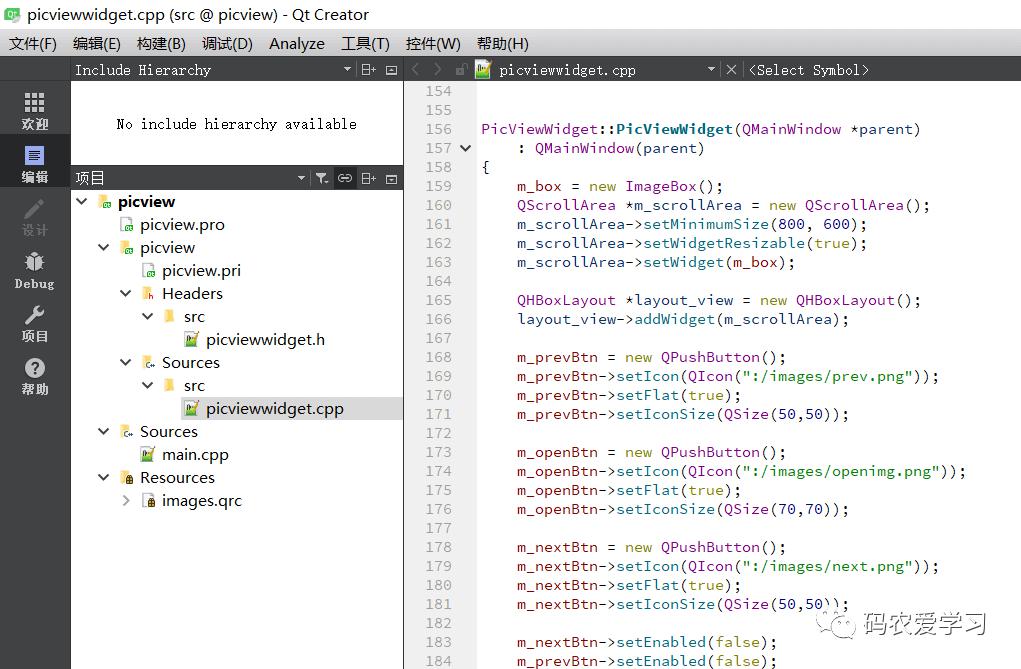Open the Analyze menu
Screen dimensions: 1021x669
[297, 44]
